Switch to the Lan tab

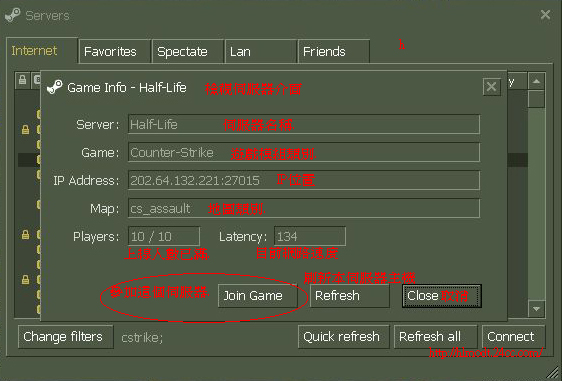(x=261, y=52)
